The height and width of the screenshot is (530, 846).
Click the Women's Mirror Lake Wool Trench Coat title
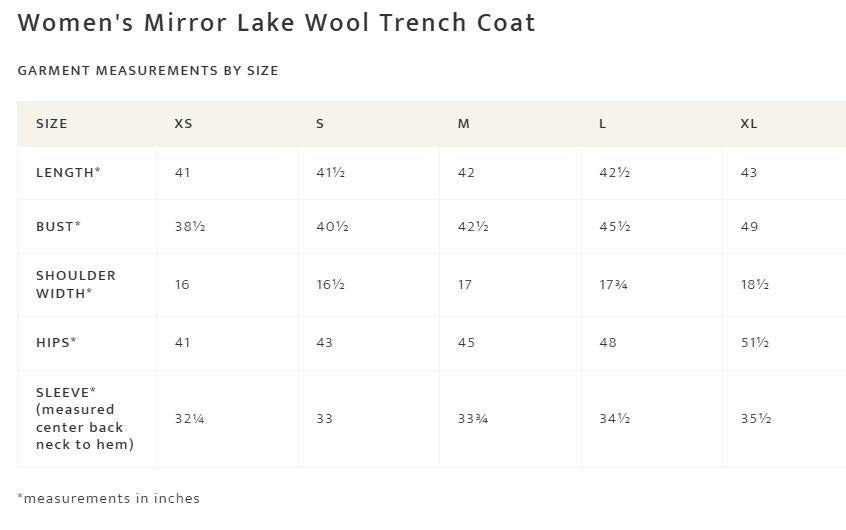tap(277, 23)
